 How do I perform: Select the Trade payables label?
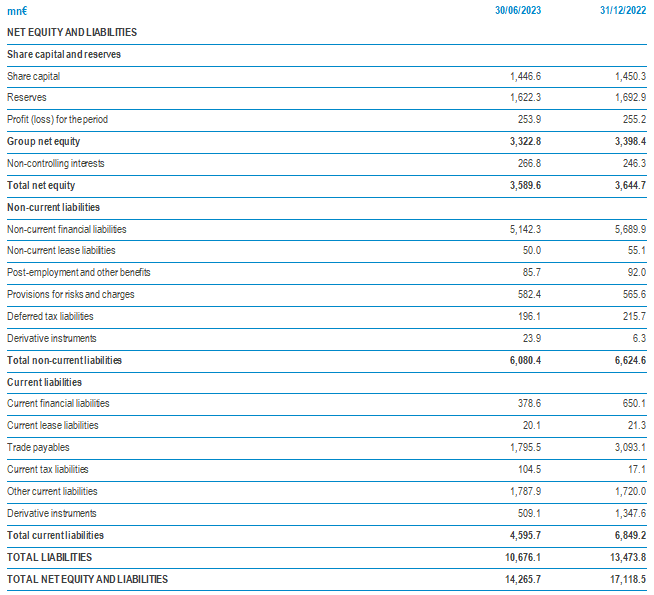(38, 447)
